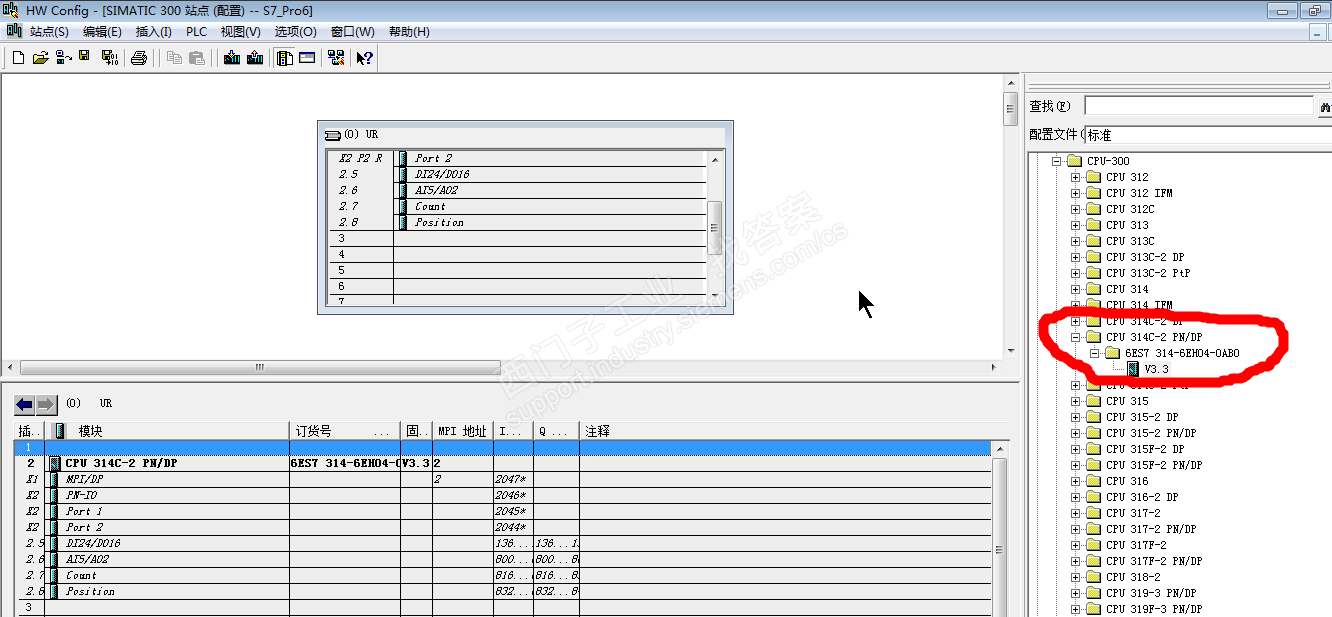The height and width of the screenshot is (617, 1332).
Task: Toggle the hardware catalog view icon
Action: click(285, 58)
